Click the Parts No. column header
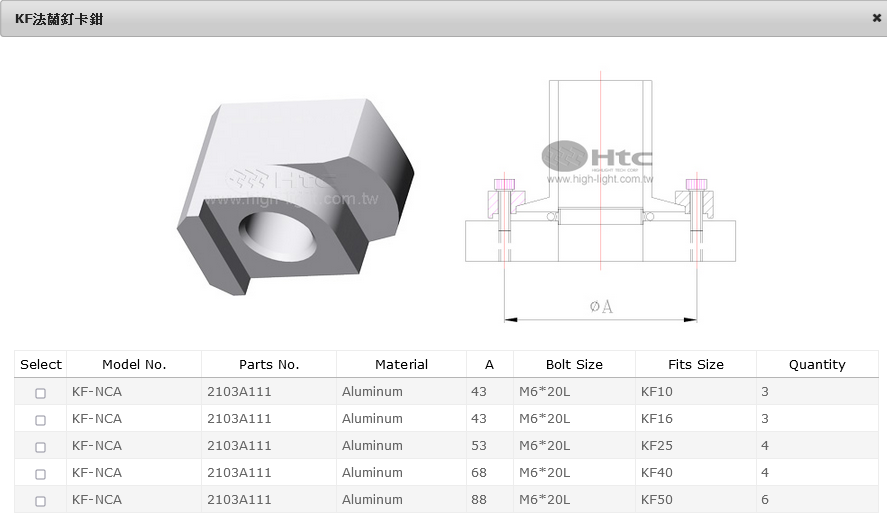The image size is (887, 529). click(x=269, y=365)
